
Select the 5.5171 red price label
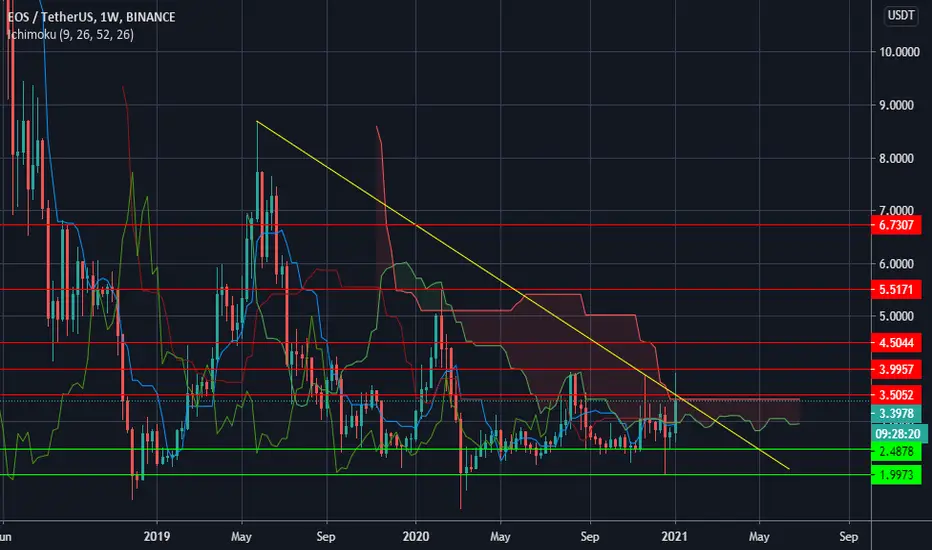tap(896, 290)
